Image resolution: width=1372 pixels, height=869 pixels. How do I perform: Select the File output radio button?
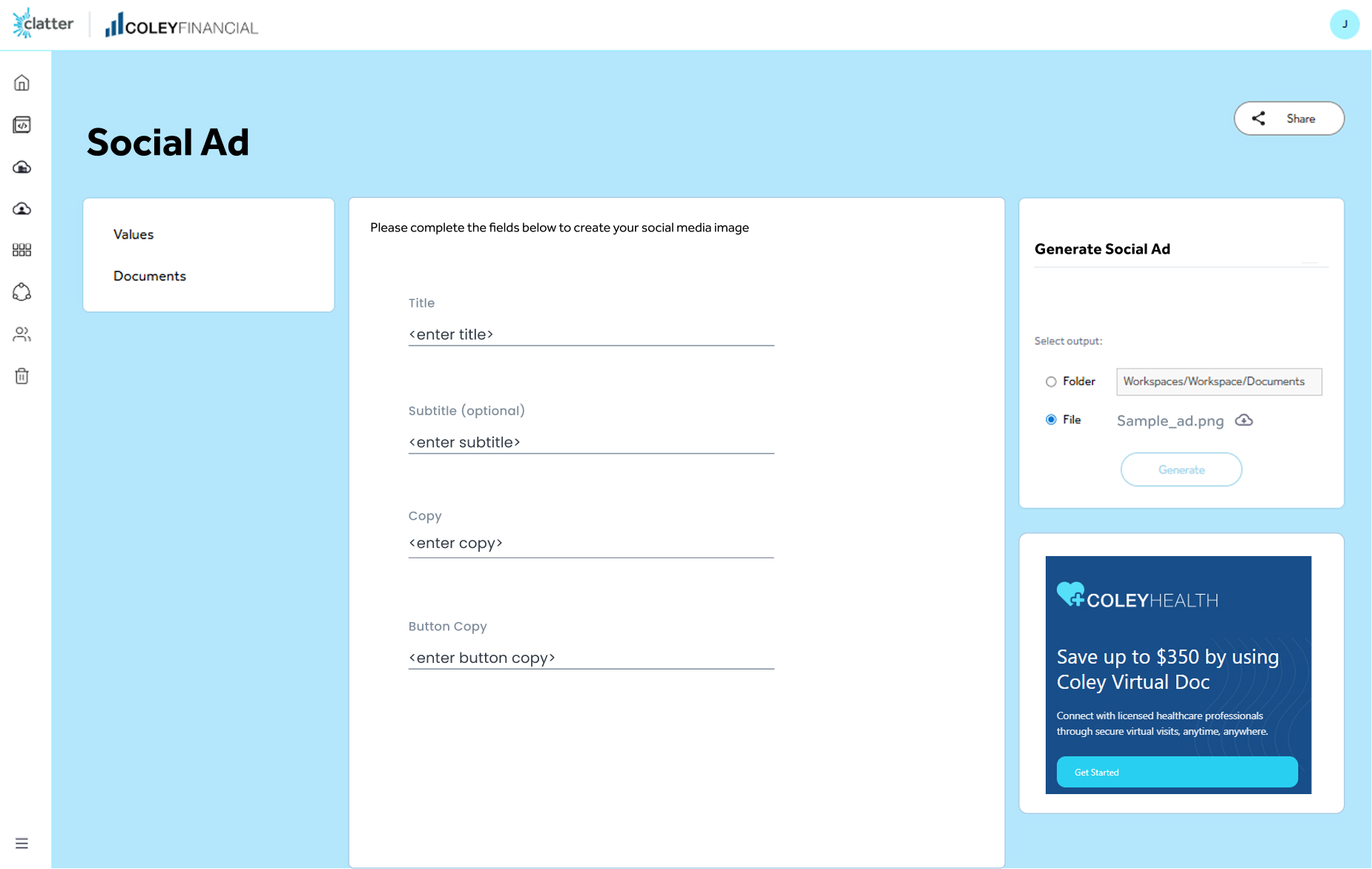[x=1051, y=420]
